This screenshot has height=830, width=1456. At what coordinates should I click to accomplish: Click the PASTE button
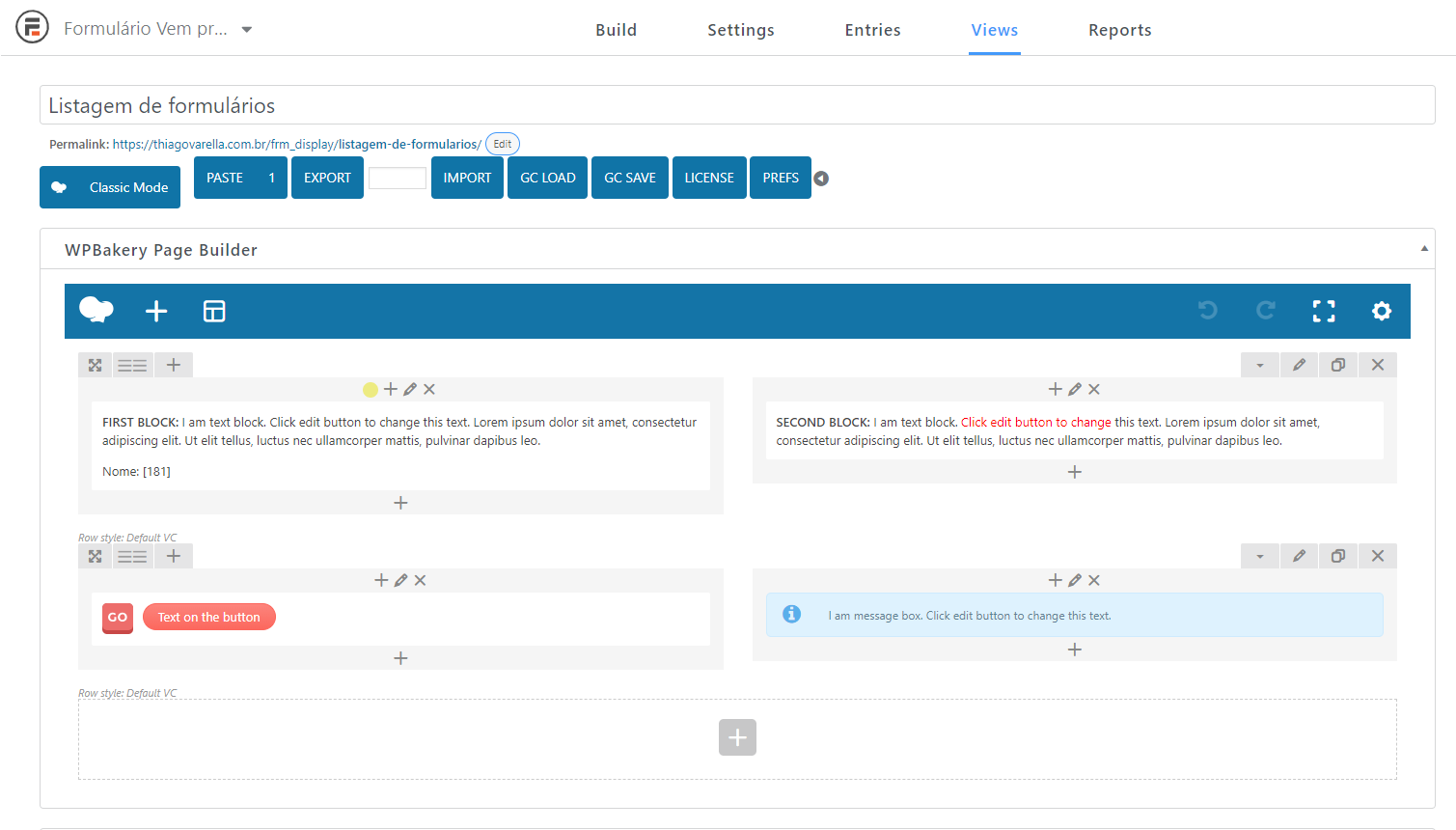(x=240, y=178)
